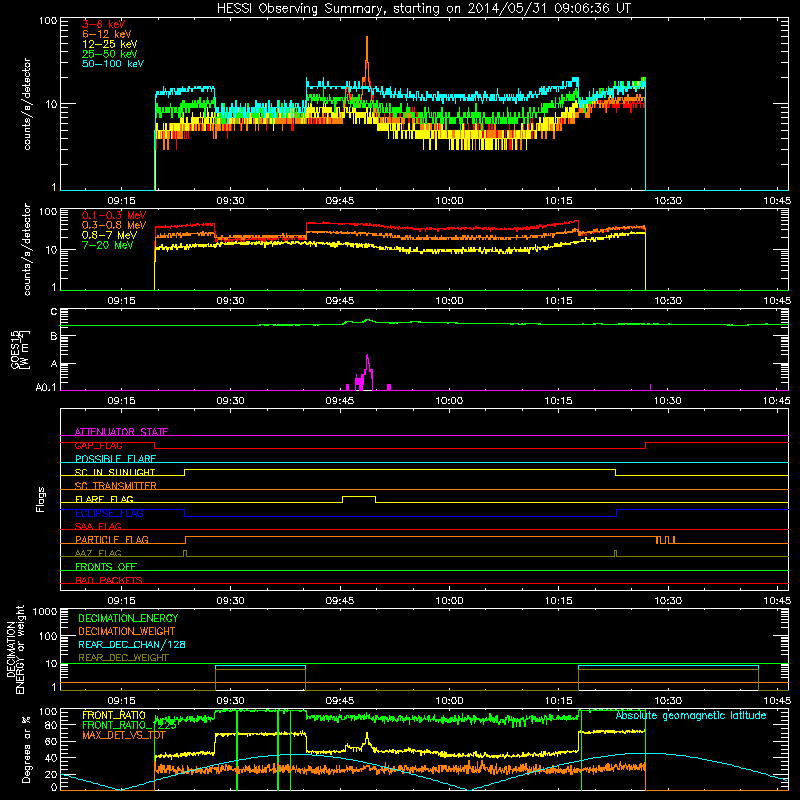This screenshot has height=800, width=800.
Task: Select the GAP_FLAG label
Action: coord(98,445)
